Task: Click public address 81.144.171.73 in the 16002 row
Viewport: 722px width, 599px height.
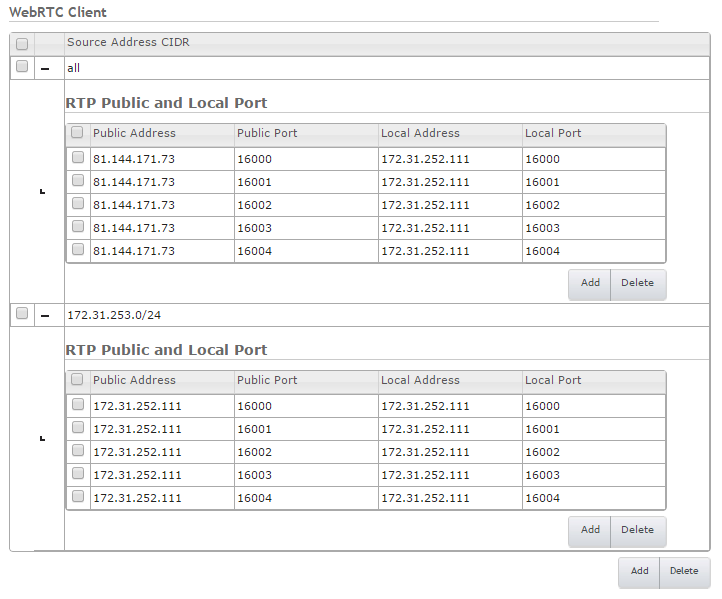Action: [134, 205]
